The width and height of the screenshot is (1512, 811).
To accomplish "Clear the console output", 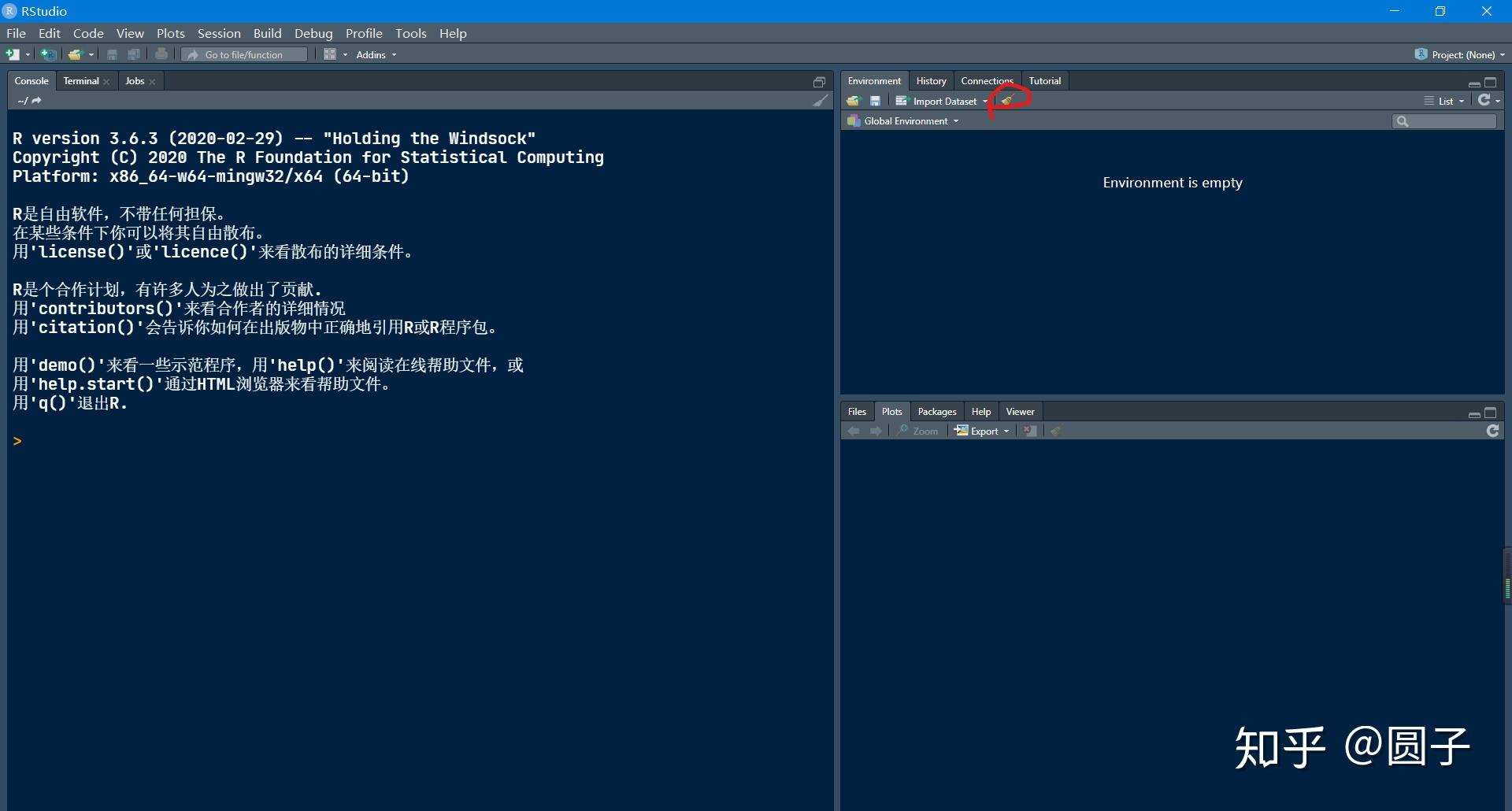I will (820, 101).
